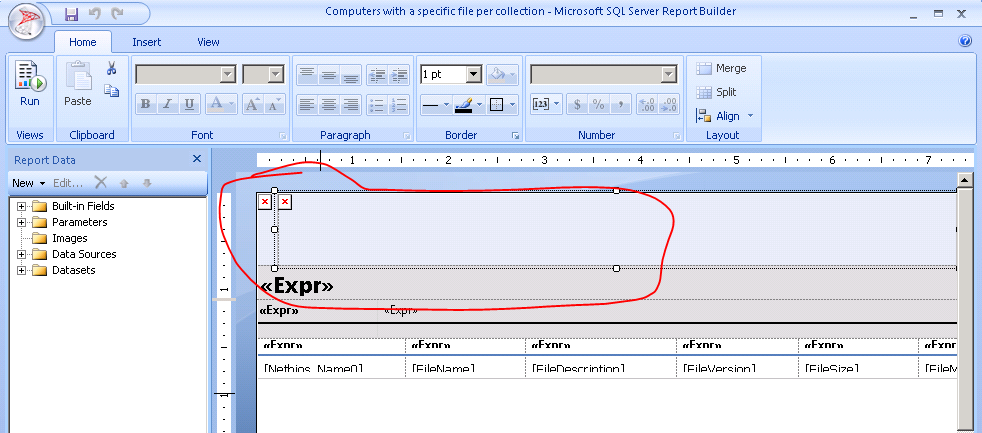Copy selection with copy icon
This screenshot has width=982, height=433.
(x=111, y=91)
